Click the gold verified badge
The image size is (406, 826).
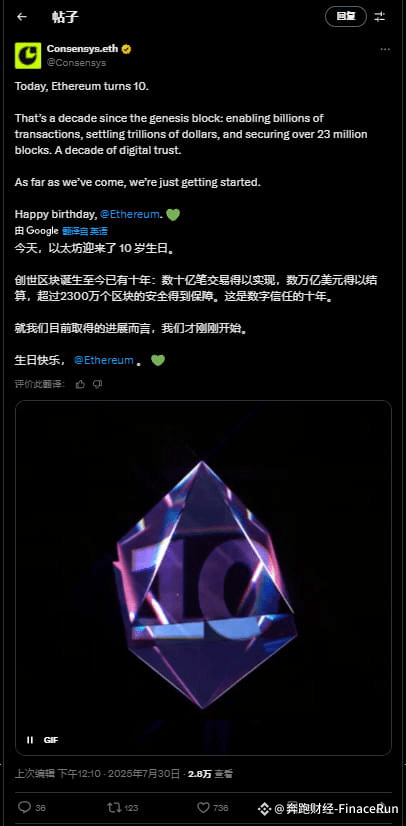[x=126, y=49]
